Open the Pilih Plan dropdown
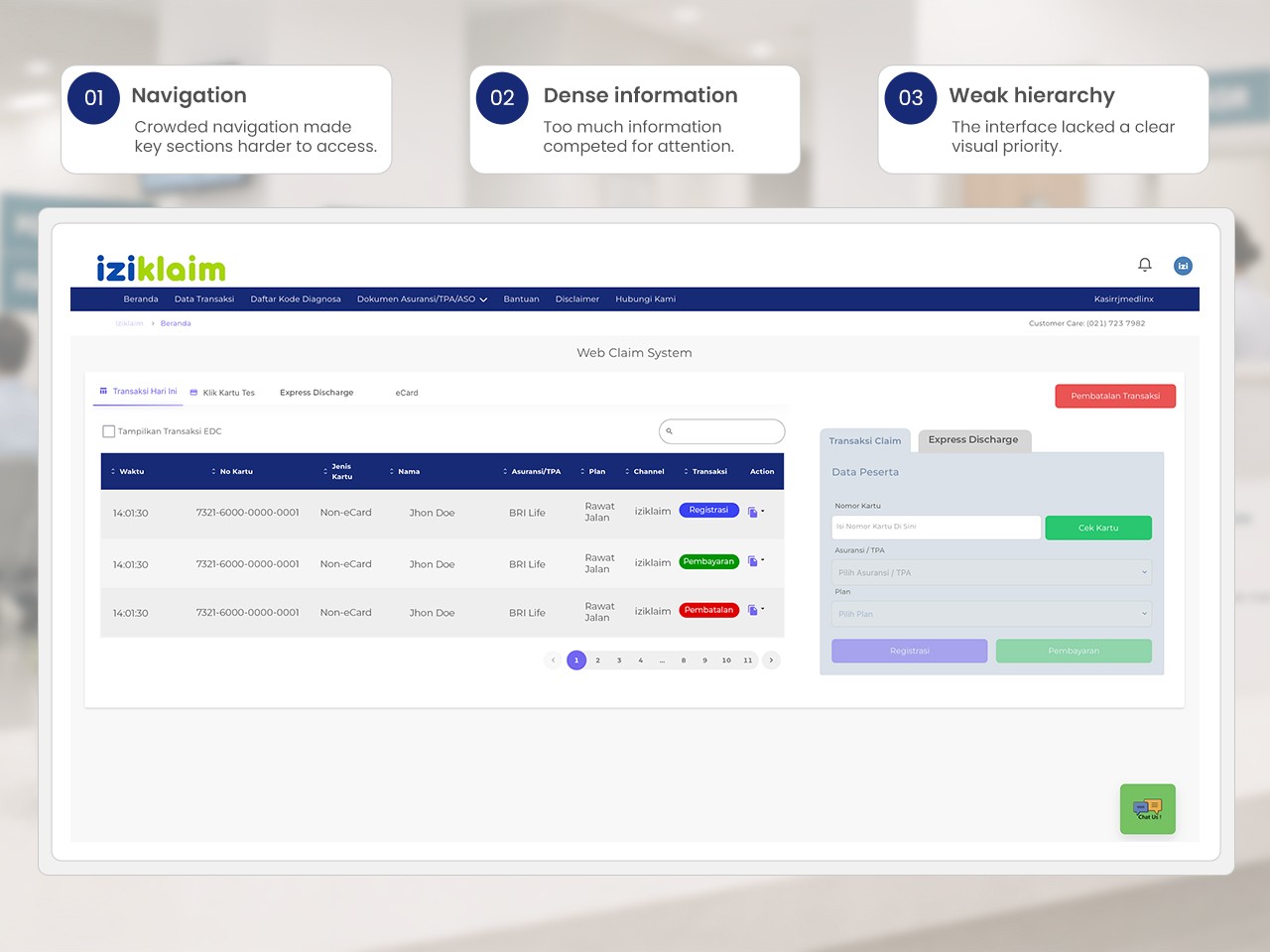The image size is (1270, 952). click(x=991, y=614)
